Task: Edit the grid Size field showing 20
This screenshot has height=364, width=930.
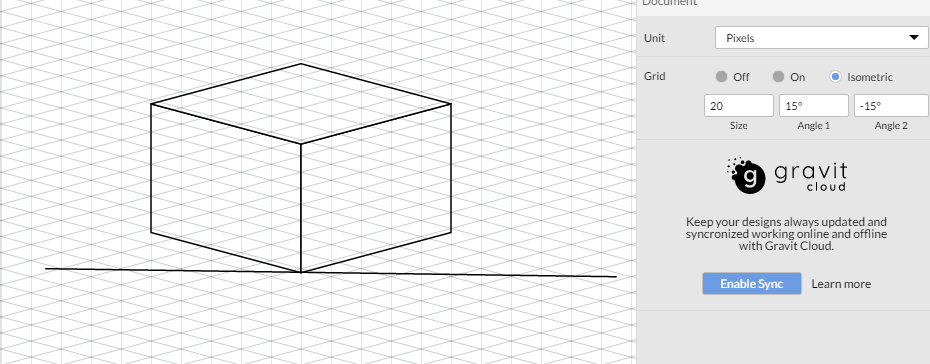Action: (738, 106)
